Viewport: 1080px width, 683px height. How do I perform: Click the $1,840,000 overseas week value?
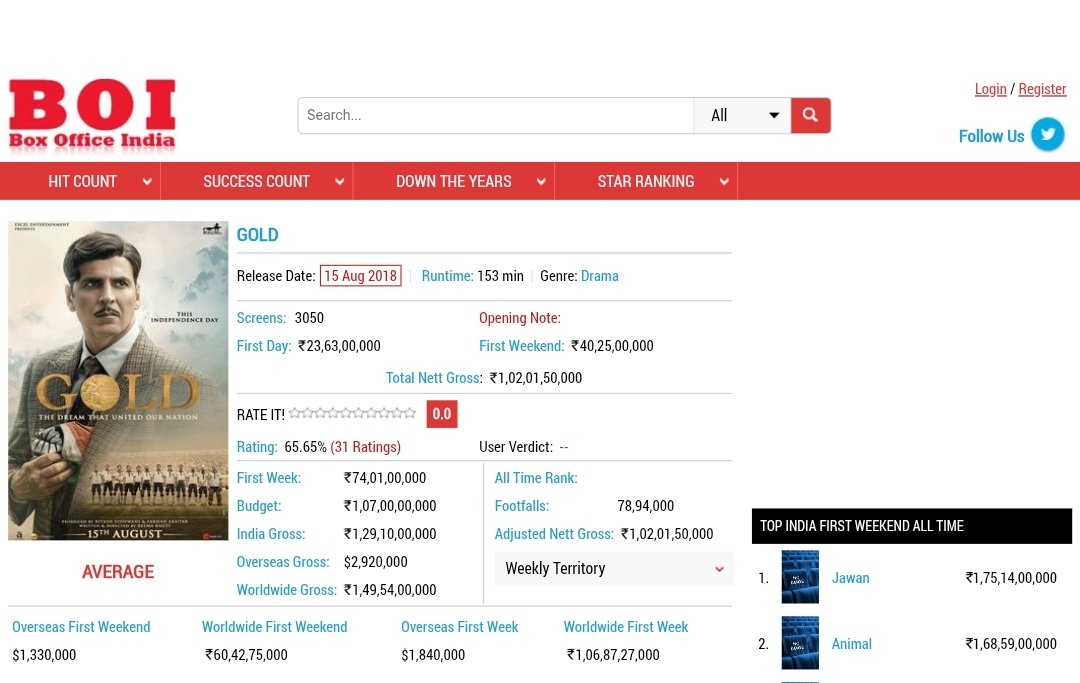pos(433,655)
